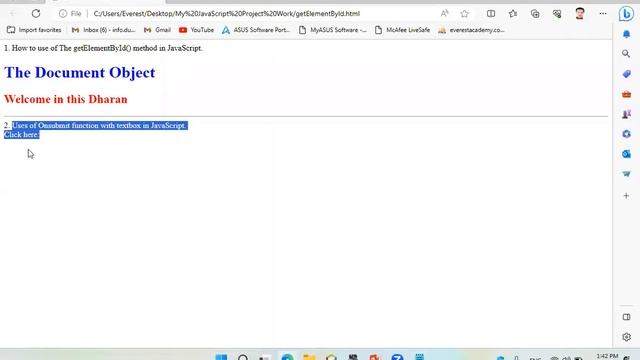This screenshot has width=640, height=360.
Task: Click the heading "The Document Object"
Action: 80,73
